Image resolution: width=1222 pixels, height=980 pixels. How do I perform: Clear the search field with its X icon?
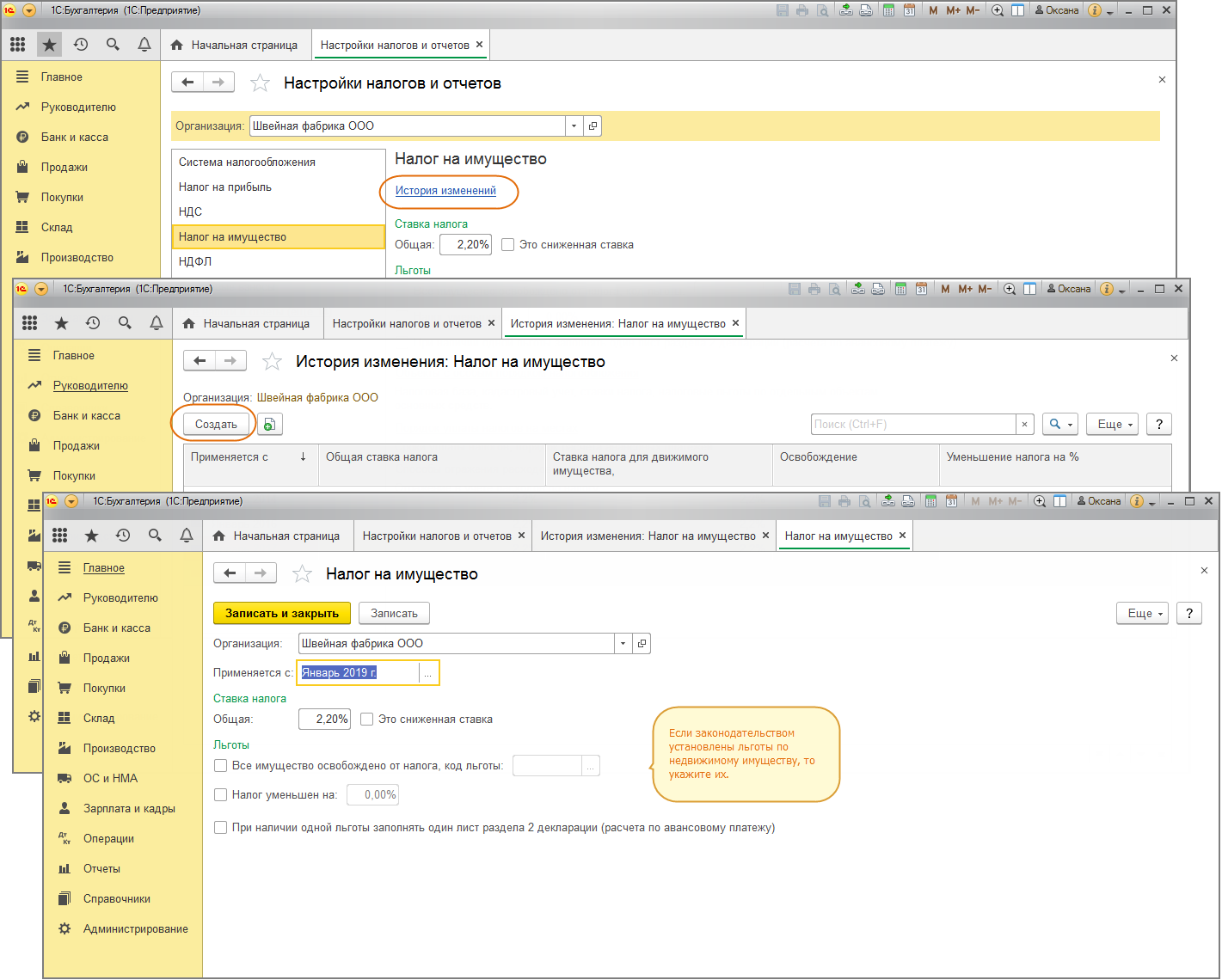pyautogui.click(x=1024, y=425)
